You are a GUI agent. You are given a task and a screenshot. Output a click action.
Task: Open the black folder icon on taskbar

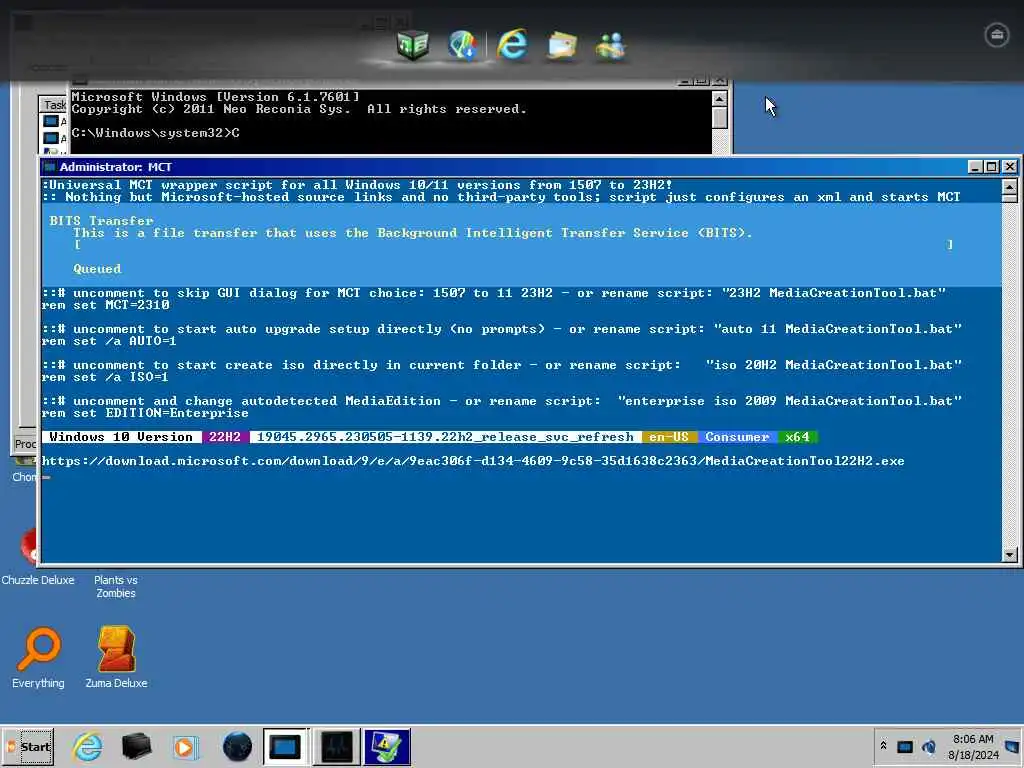tap(136, 746)
